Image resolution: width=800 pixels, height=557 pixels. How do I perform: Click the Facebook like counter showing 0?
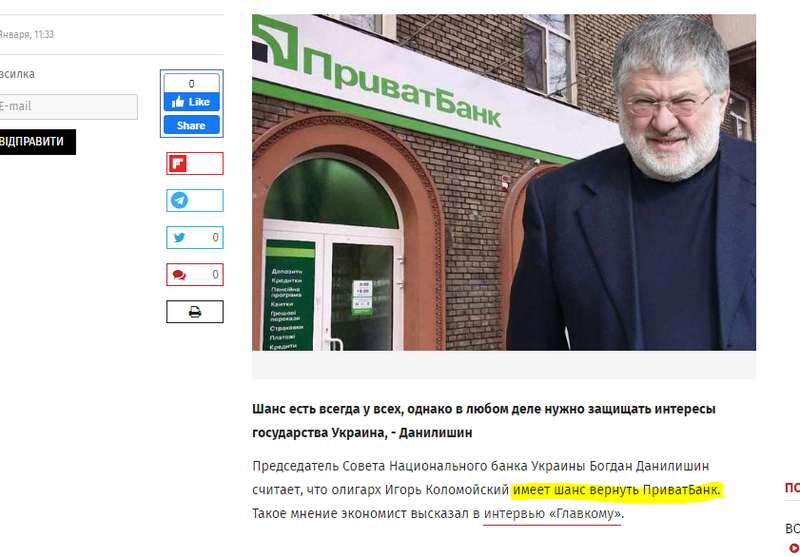(191, 84)
